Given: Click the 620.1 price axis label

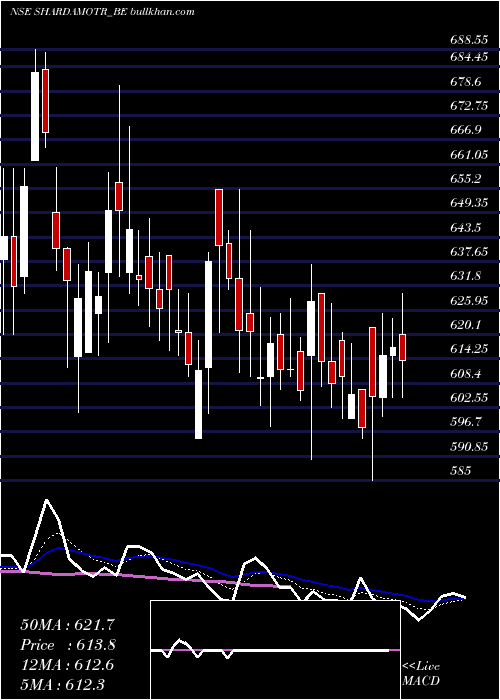Looking at the screenshot, I should (465, 324).
